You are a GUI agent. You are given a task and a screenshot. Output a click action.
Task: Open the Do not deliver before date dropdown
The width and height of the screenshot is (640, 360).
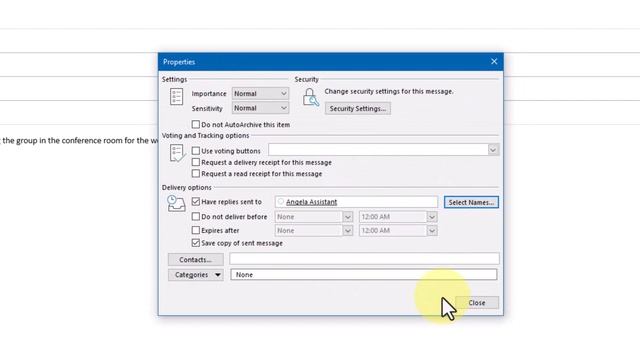point(347,217)
